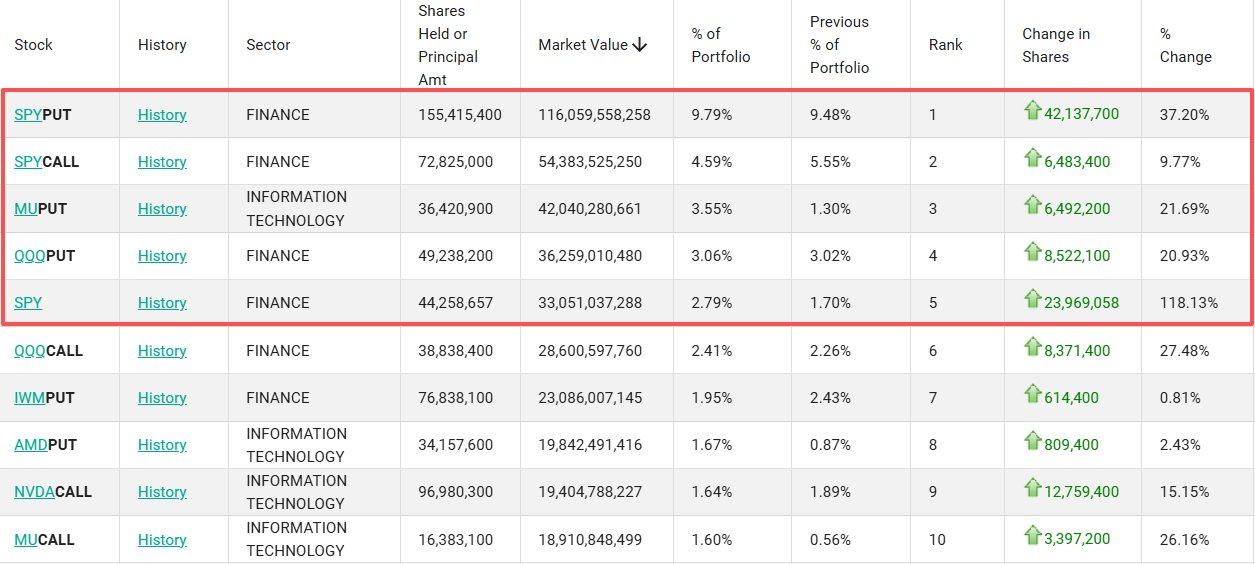Select market value 28,600,597,760
Image resolution: width=1255 pixels, height=564 pixels.
(590, 351)
